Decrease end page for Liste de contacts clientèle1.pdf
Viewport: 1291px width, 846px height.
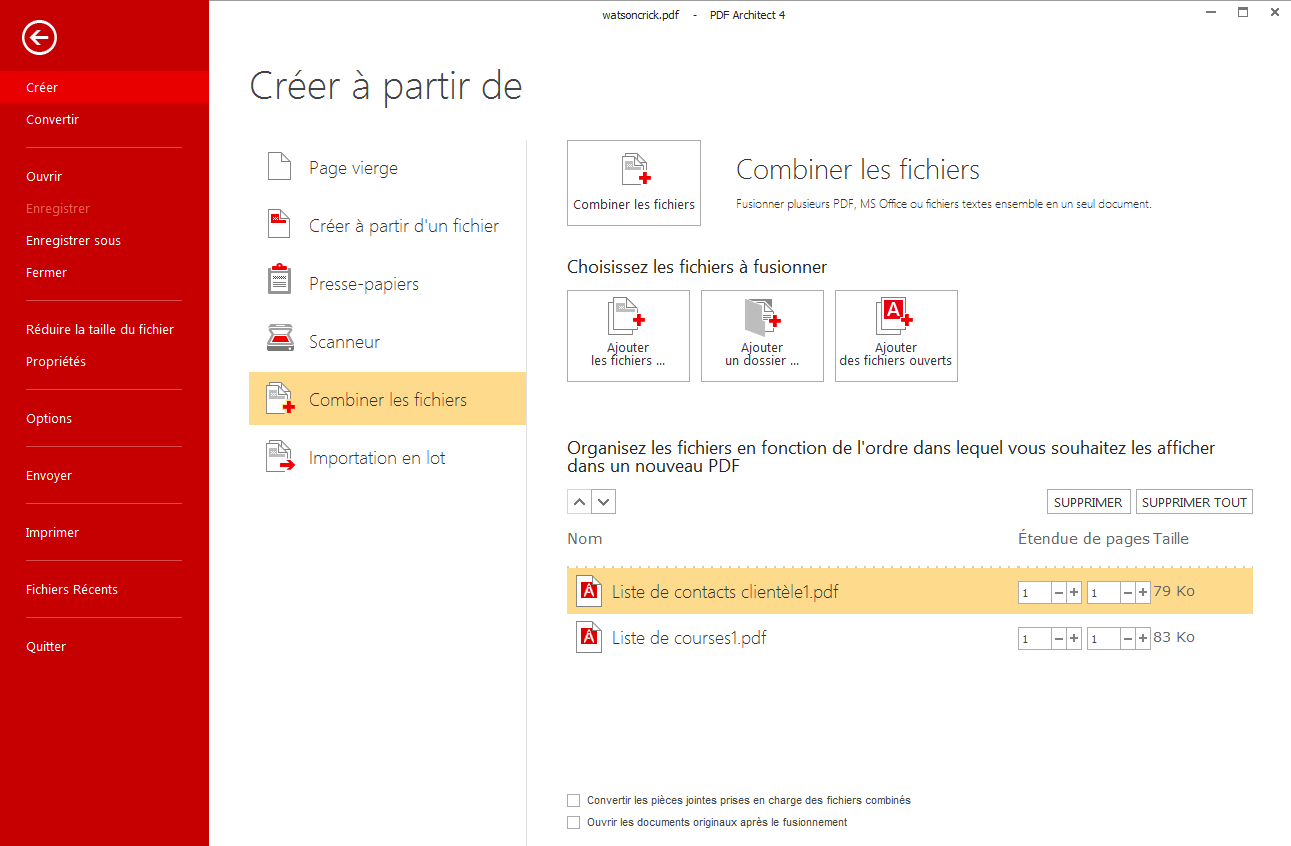(1127, 593)
